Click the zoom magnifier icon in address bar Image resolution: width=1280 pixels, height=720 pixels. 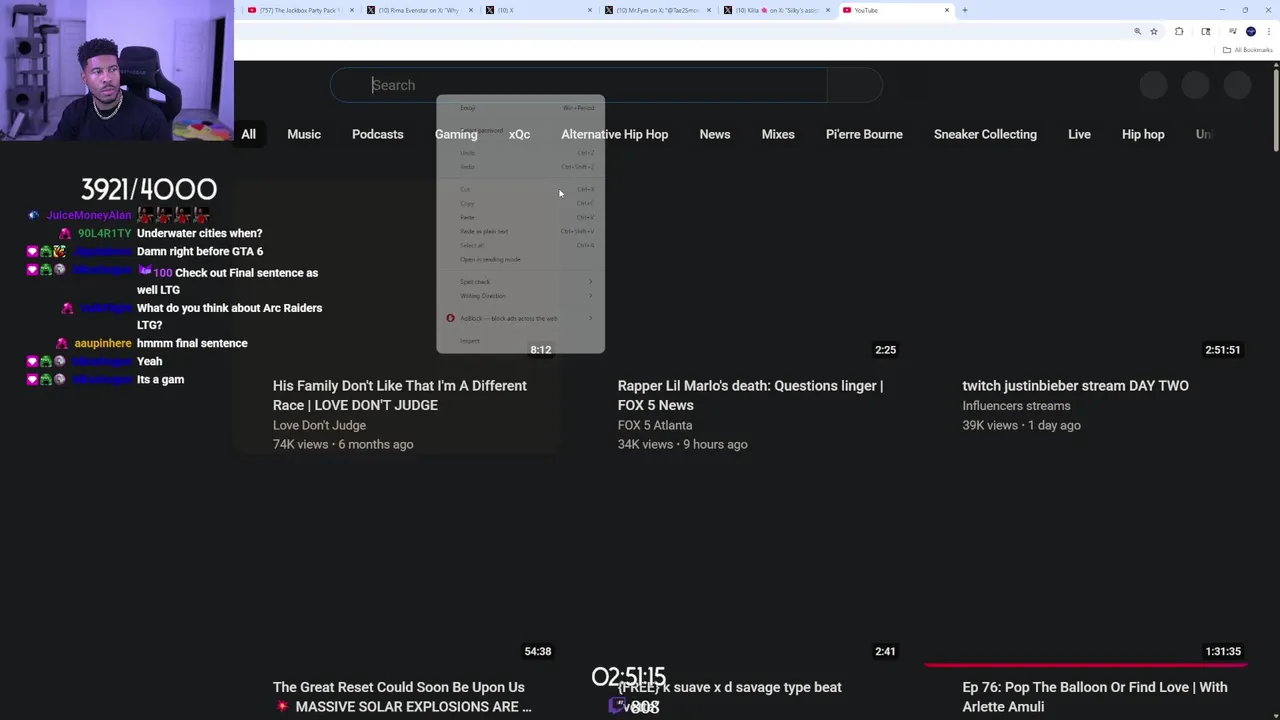[x=1137, y=31]
